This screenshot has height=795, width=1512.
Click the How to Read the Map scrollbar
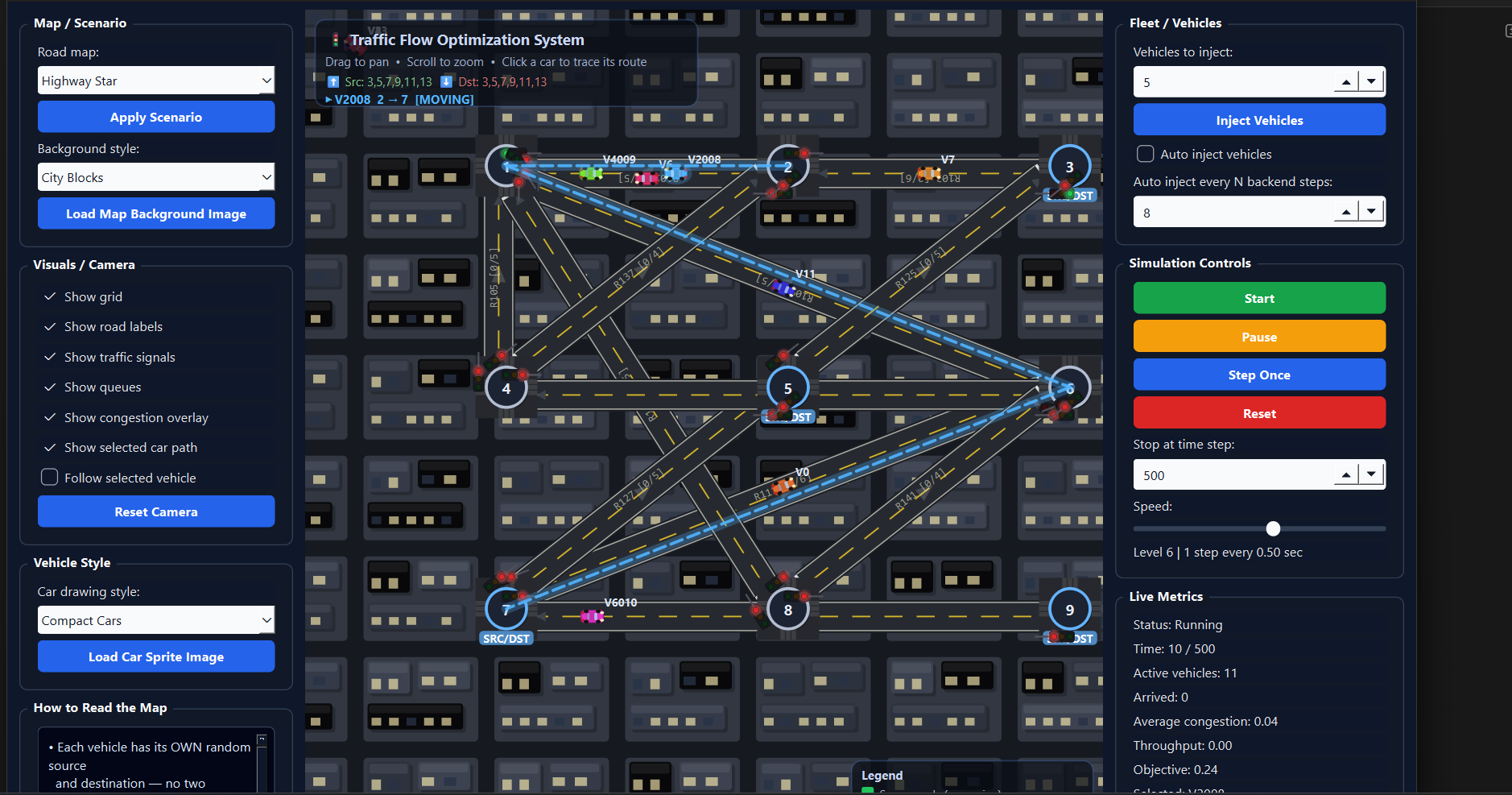pyautogui.click(x=262, y=764)
